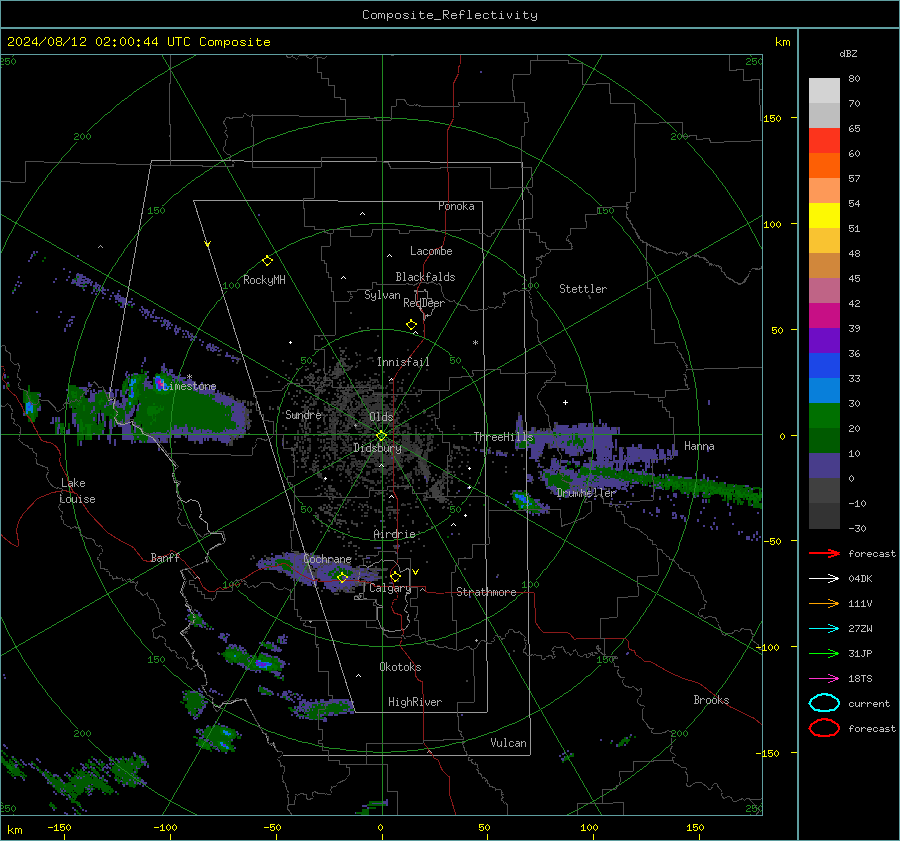Click the Didsbury city label
This screenshot has height=841, width=900.
377,448
